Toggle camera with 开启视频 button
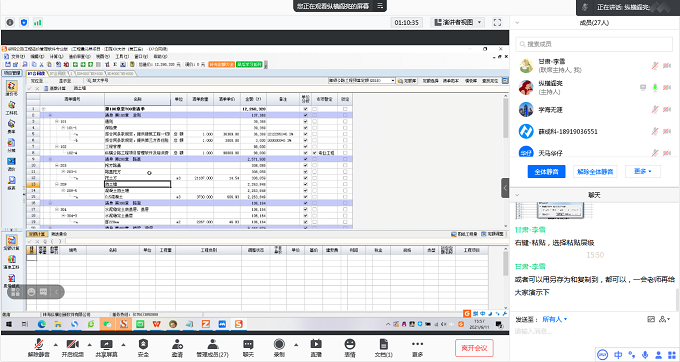The image size is (680, 362). [x=72, y=348]
